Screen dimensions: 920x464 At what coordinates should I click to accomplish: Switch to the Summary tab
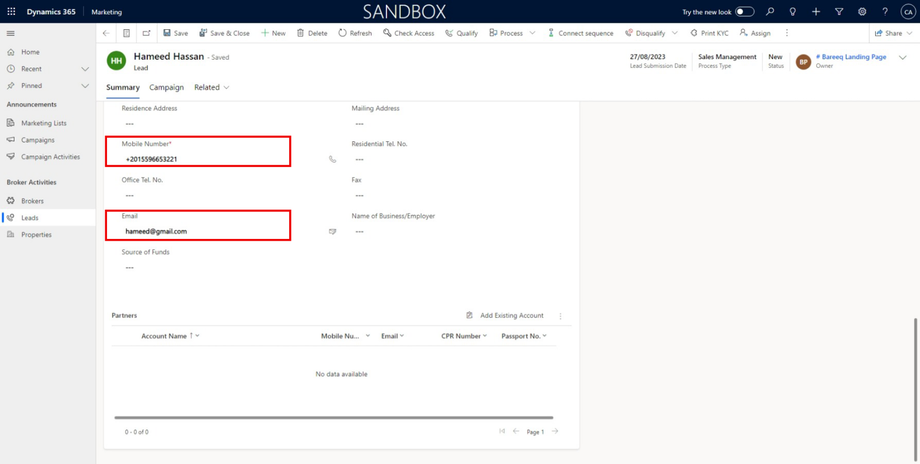[x=123, y=87]
